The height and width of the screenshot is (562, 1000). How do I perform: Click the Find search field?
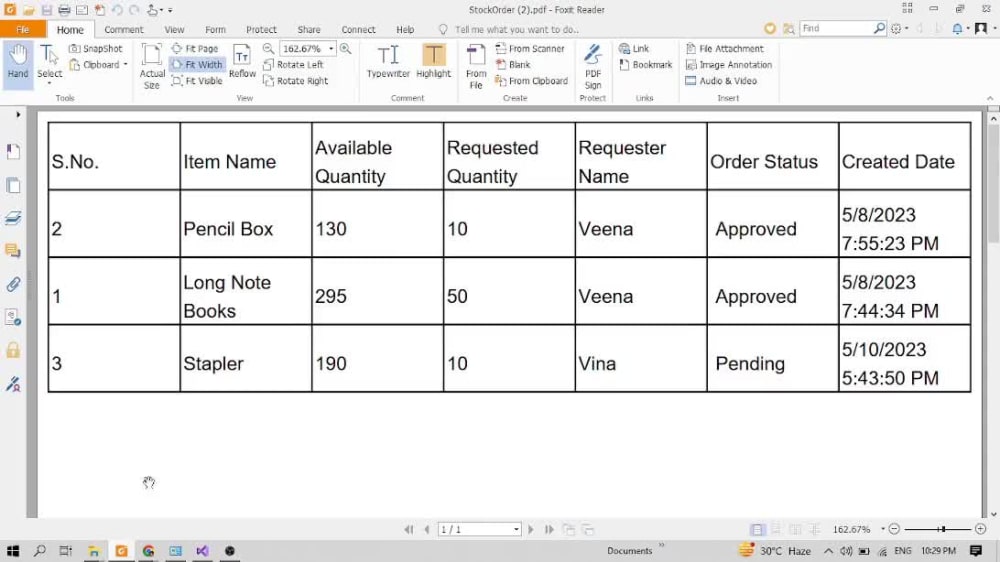836,28
